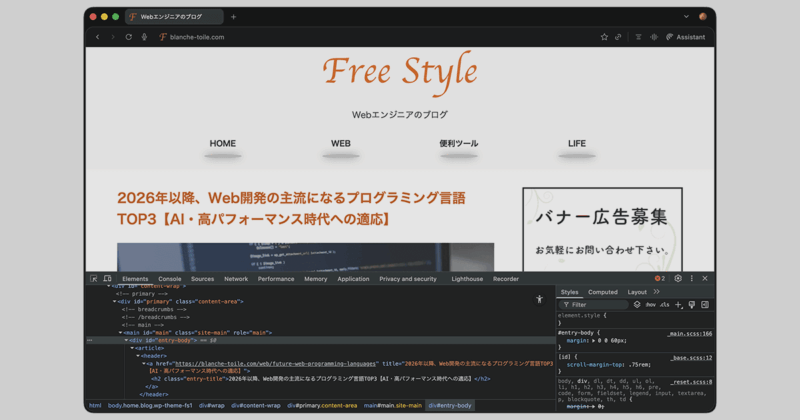Screen dimensions: 800x420
Task: Click the browser forward arrow
Action: [113, 37]
